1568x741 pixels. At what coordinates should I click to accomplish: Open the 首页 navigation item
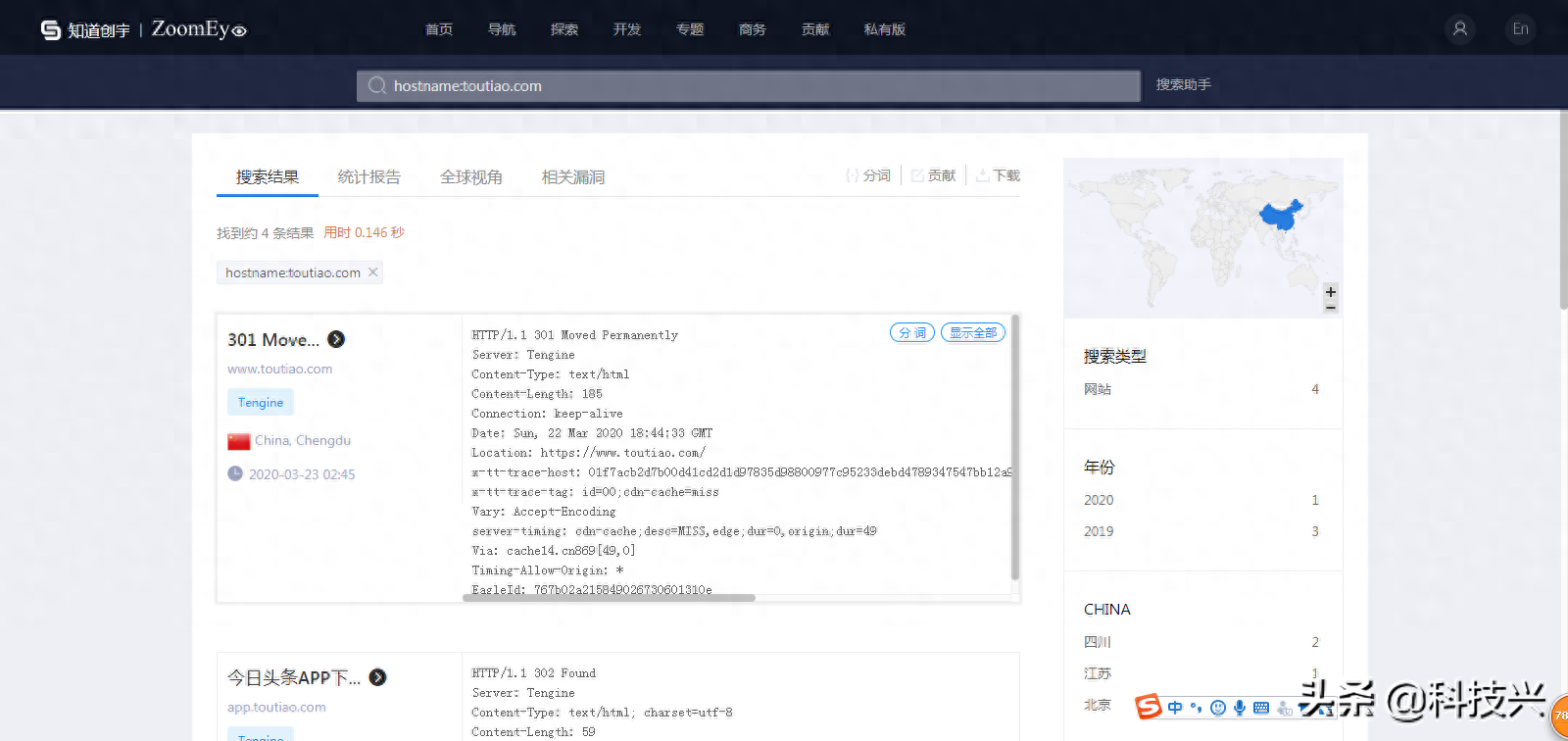coord(439,29)
